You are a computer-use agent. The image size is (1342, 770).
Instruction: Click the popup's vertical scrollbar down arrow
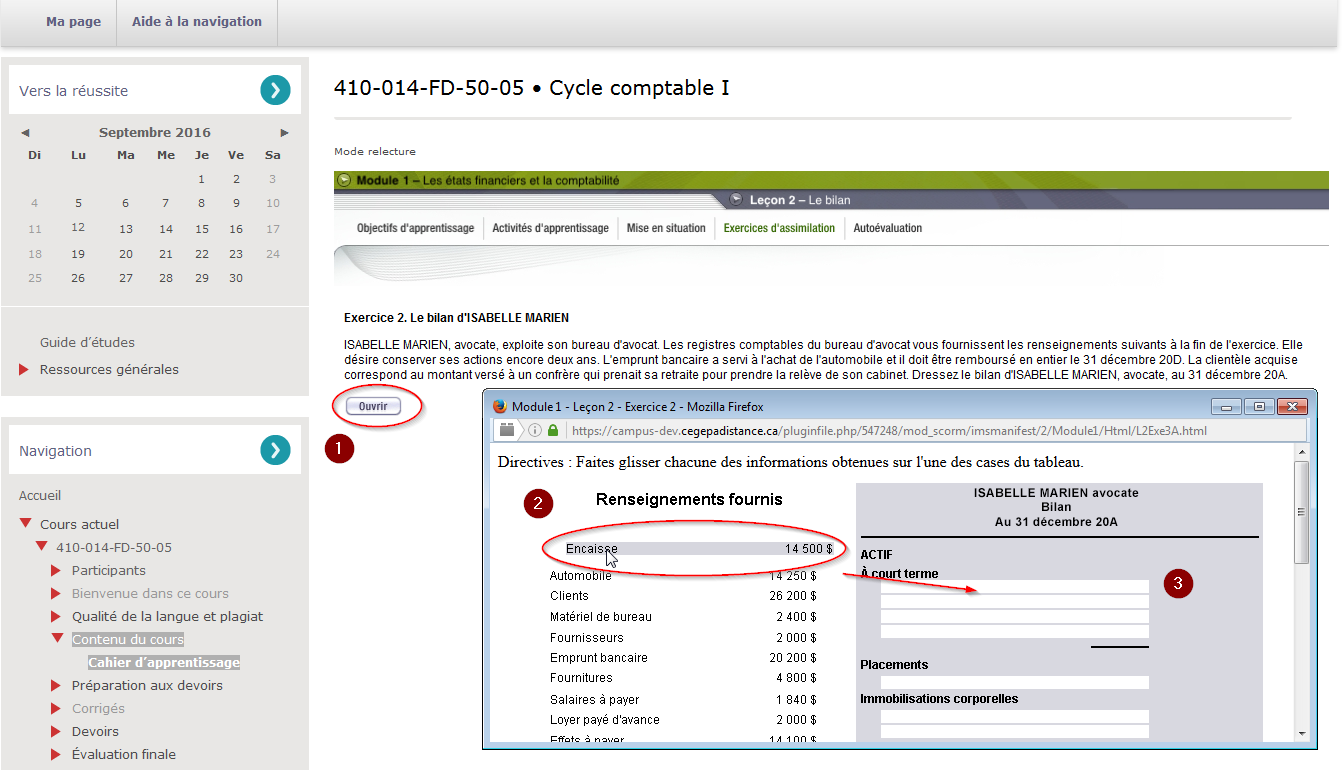[1301, 733]
